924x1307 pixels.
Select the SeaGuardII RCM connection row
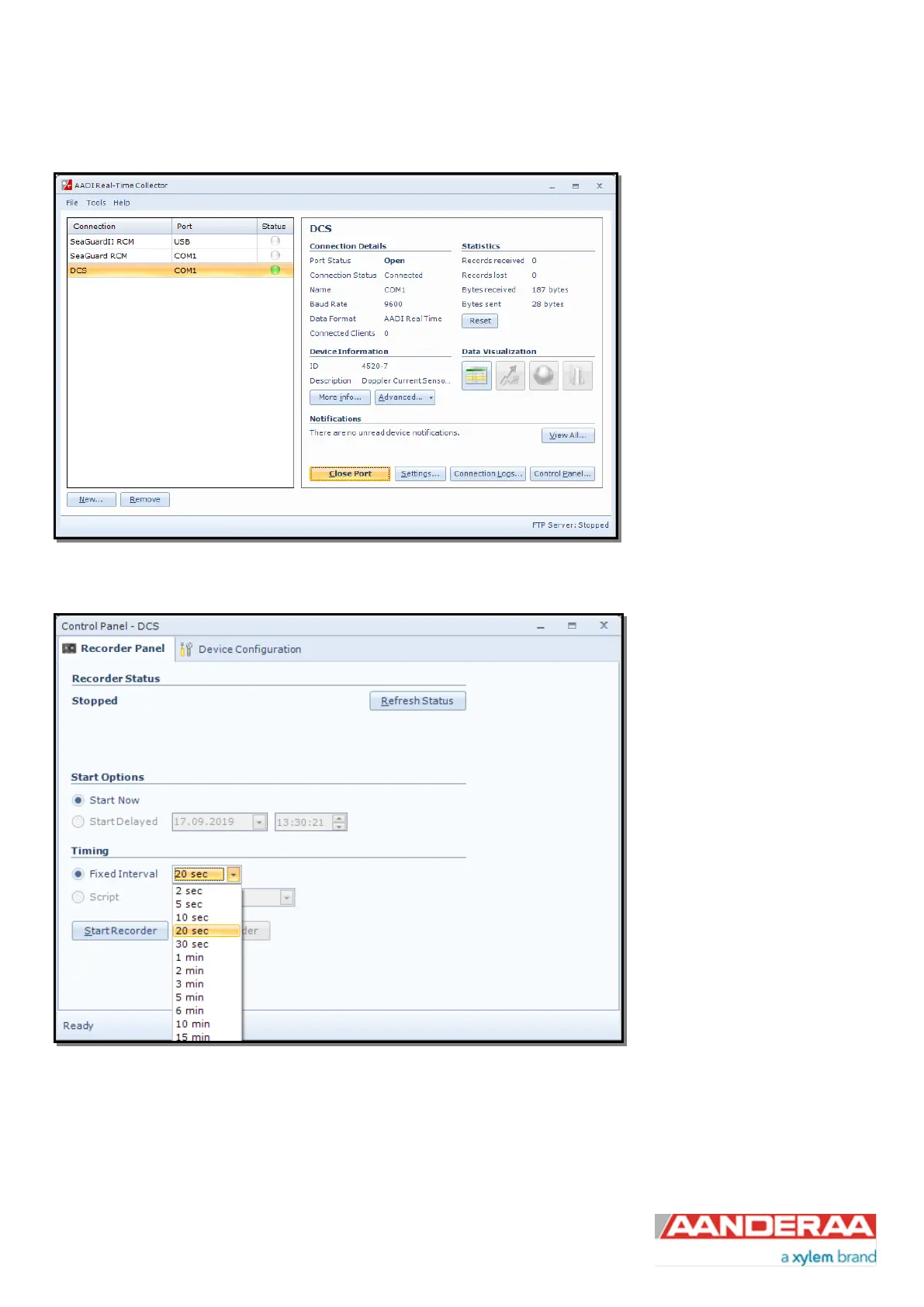pos(180,241)
